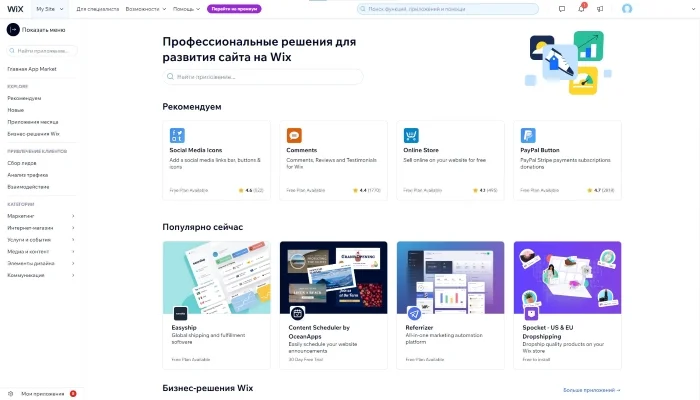Open the Online Store app title
Image resolution: width=700 pixels, height=400 pixels.
(421, 150)
